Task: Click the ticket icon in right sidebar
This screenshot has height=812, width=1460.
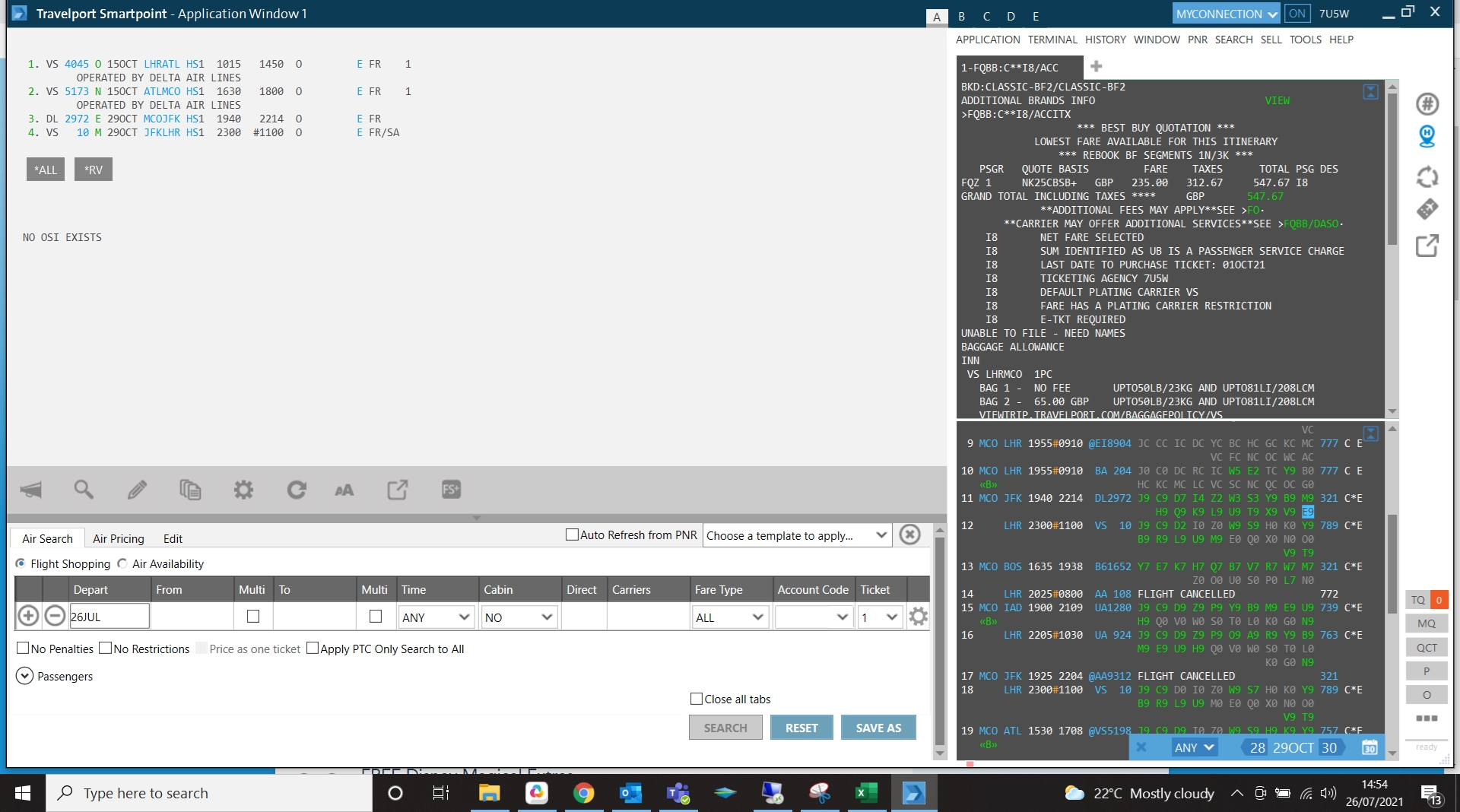Action: [x=1427, y=209]
